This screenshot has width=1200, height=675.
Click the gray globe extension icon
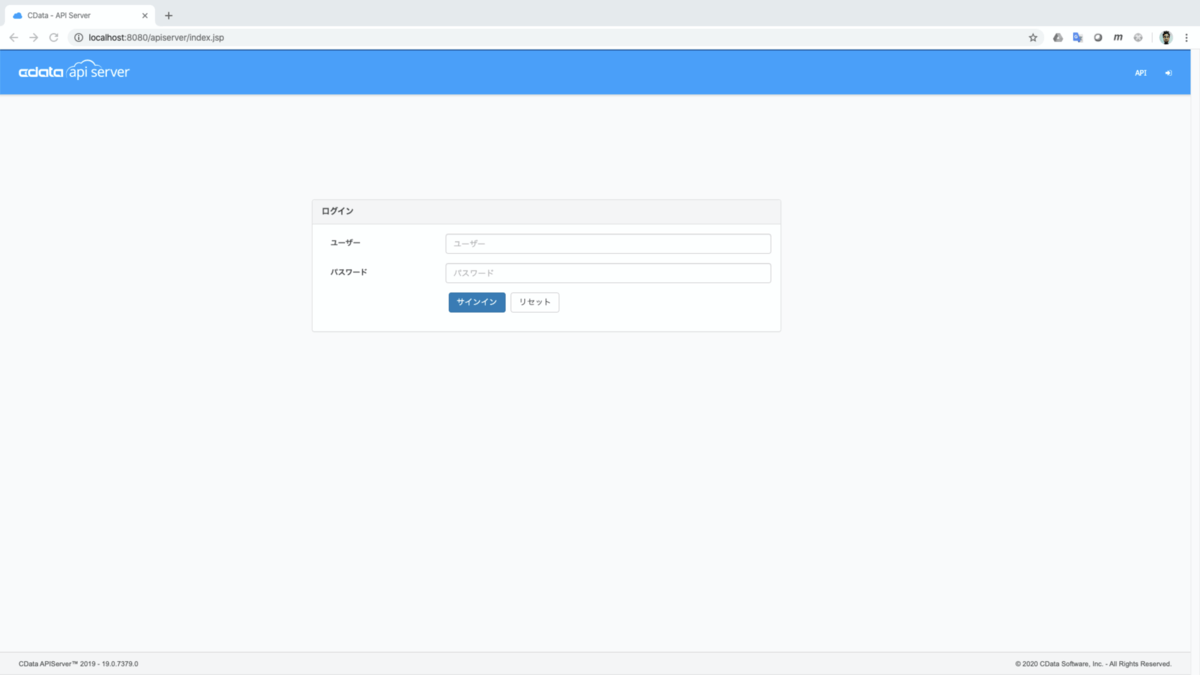point(1138,38)
